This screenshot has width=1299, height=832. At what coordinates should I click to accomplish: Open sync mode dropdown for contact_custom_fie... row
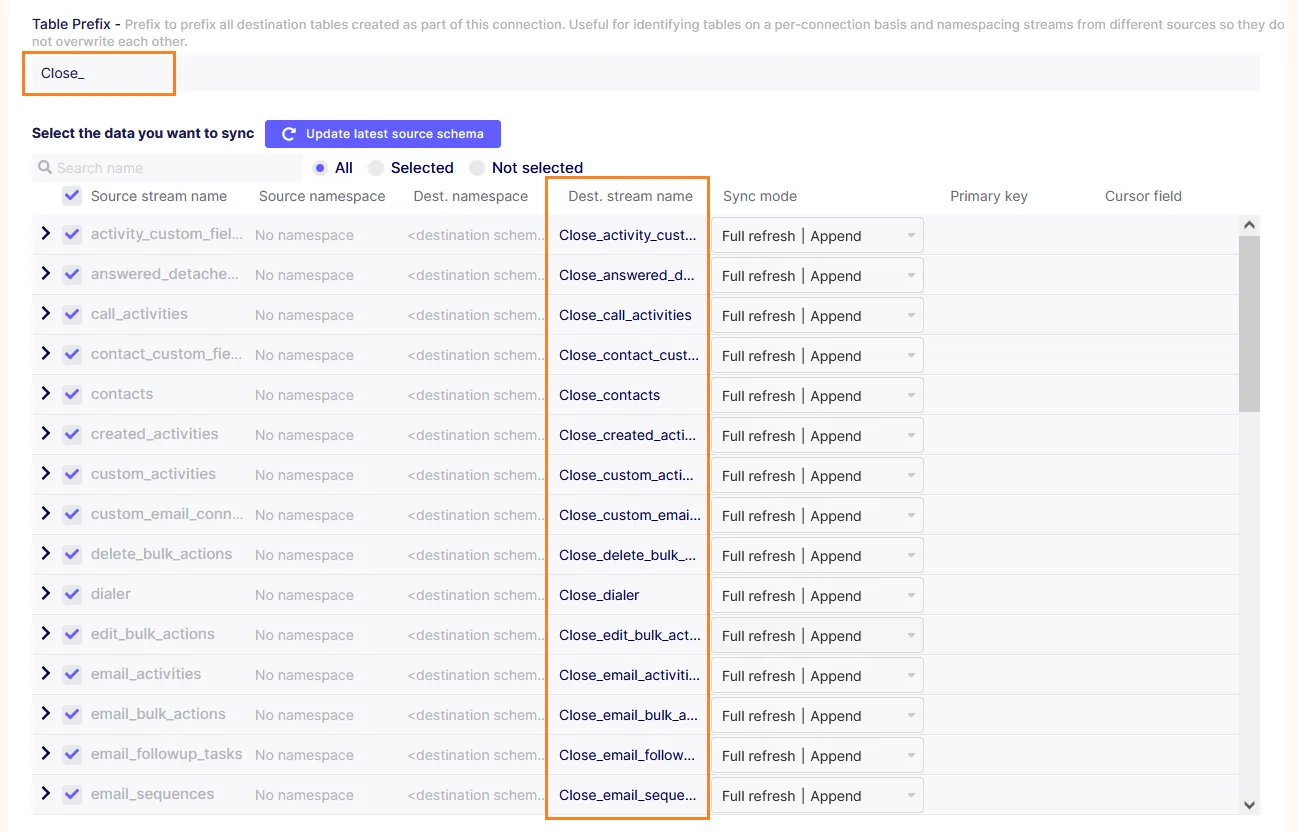(x=817, y=356)
